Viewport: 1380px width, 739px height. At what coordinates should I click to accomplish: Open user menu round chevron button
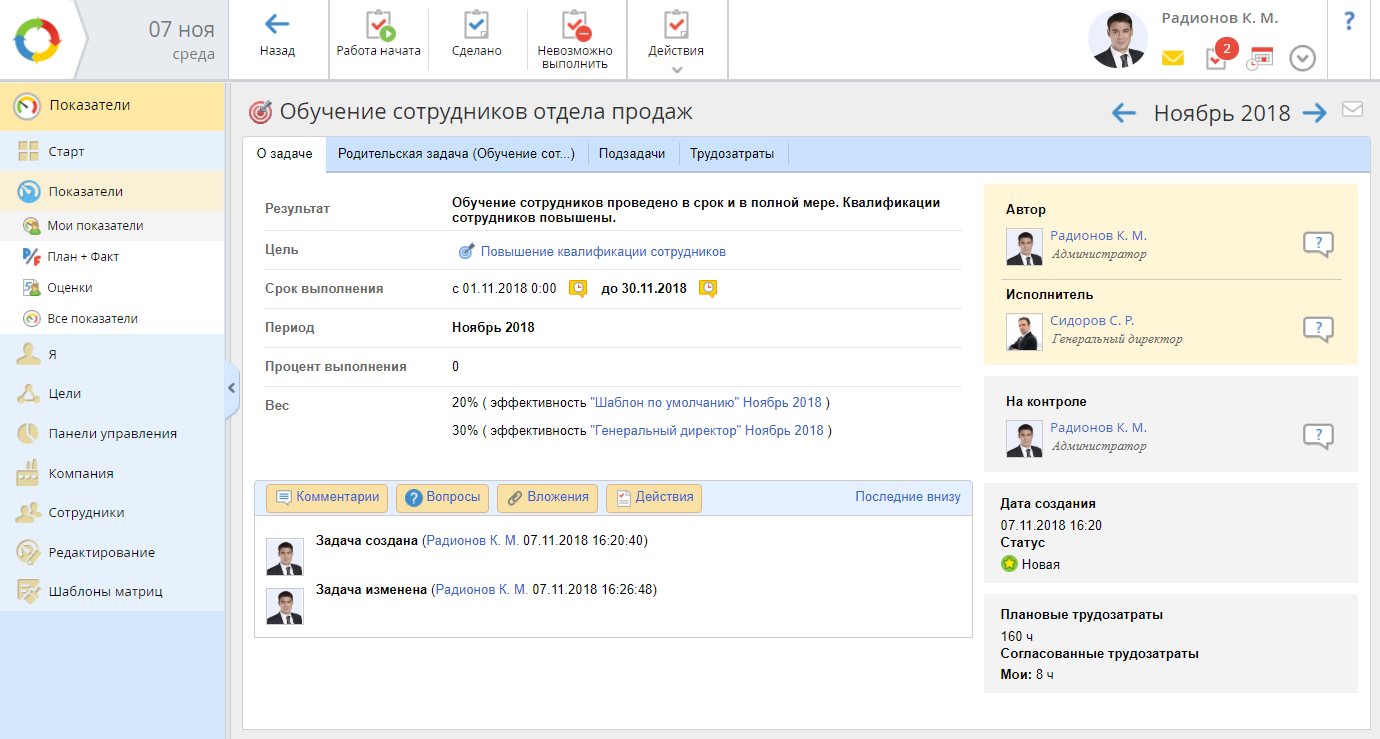pyautogui.click(x=1302, y=58)
